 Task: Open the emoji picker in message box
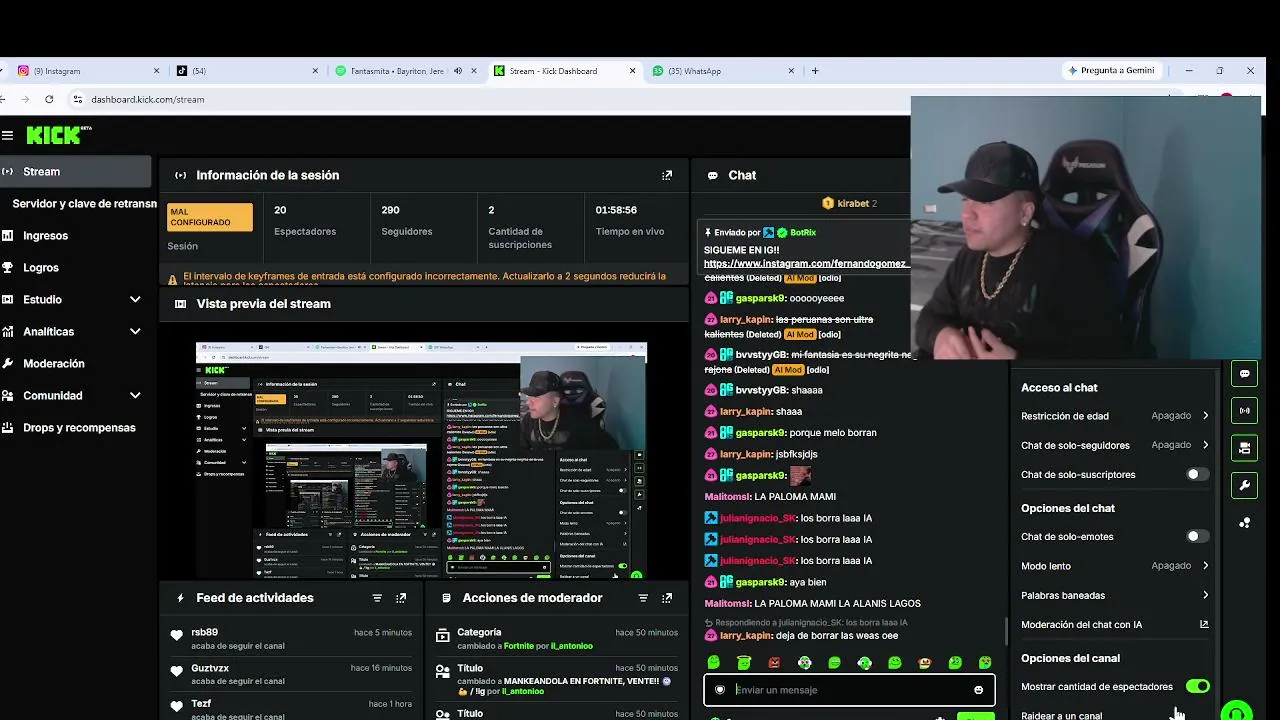point(978,690)
